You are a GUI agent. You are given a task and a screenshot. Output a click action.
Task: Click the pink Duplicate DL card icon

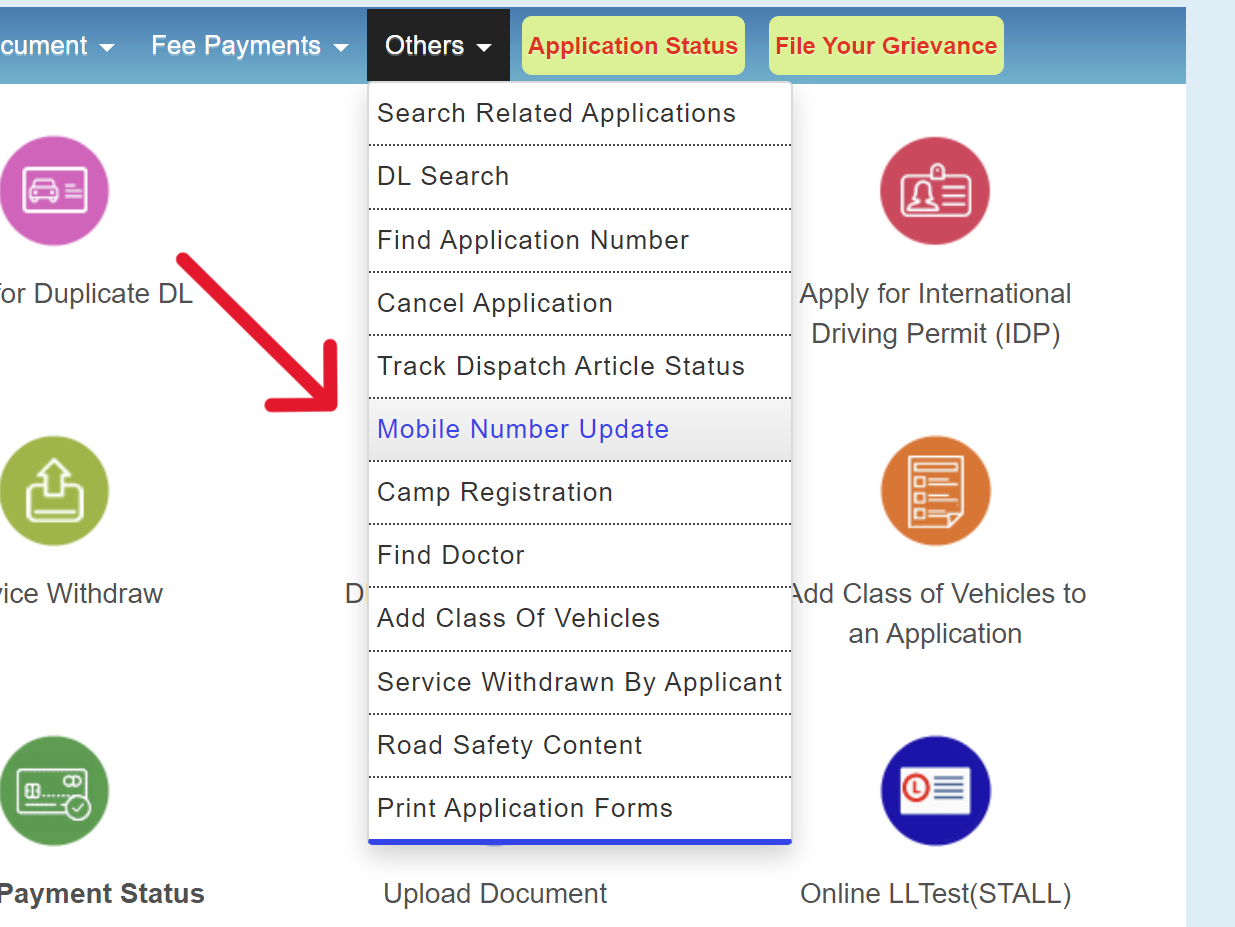tap(54, 190)
